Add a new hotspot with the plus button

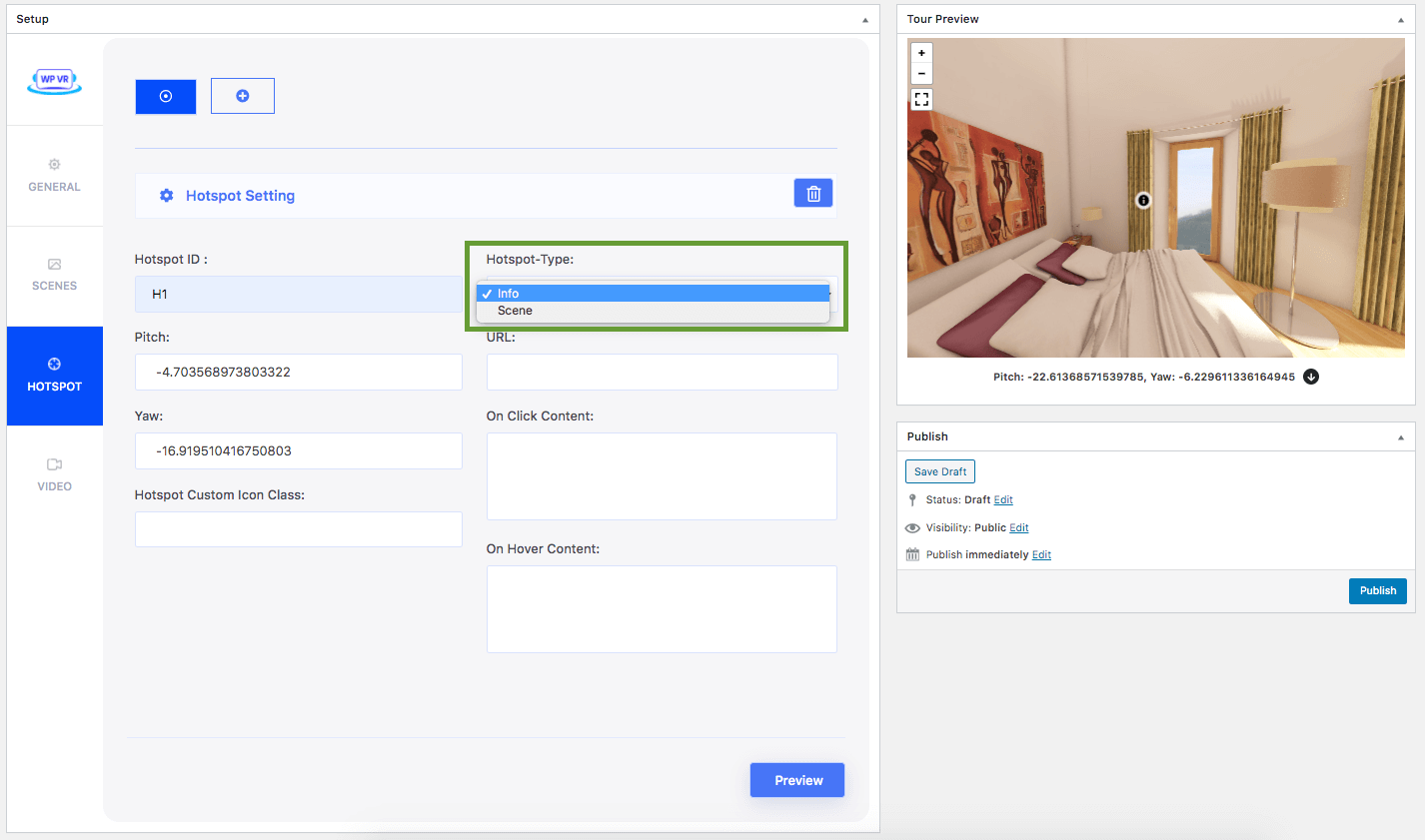243,96
